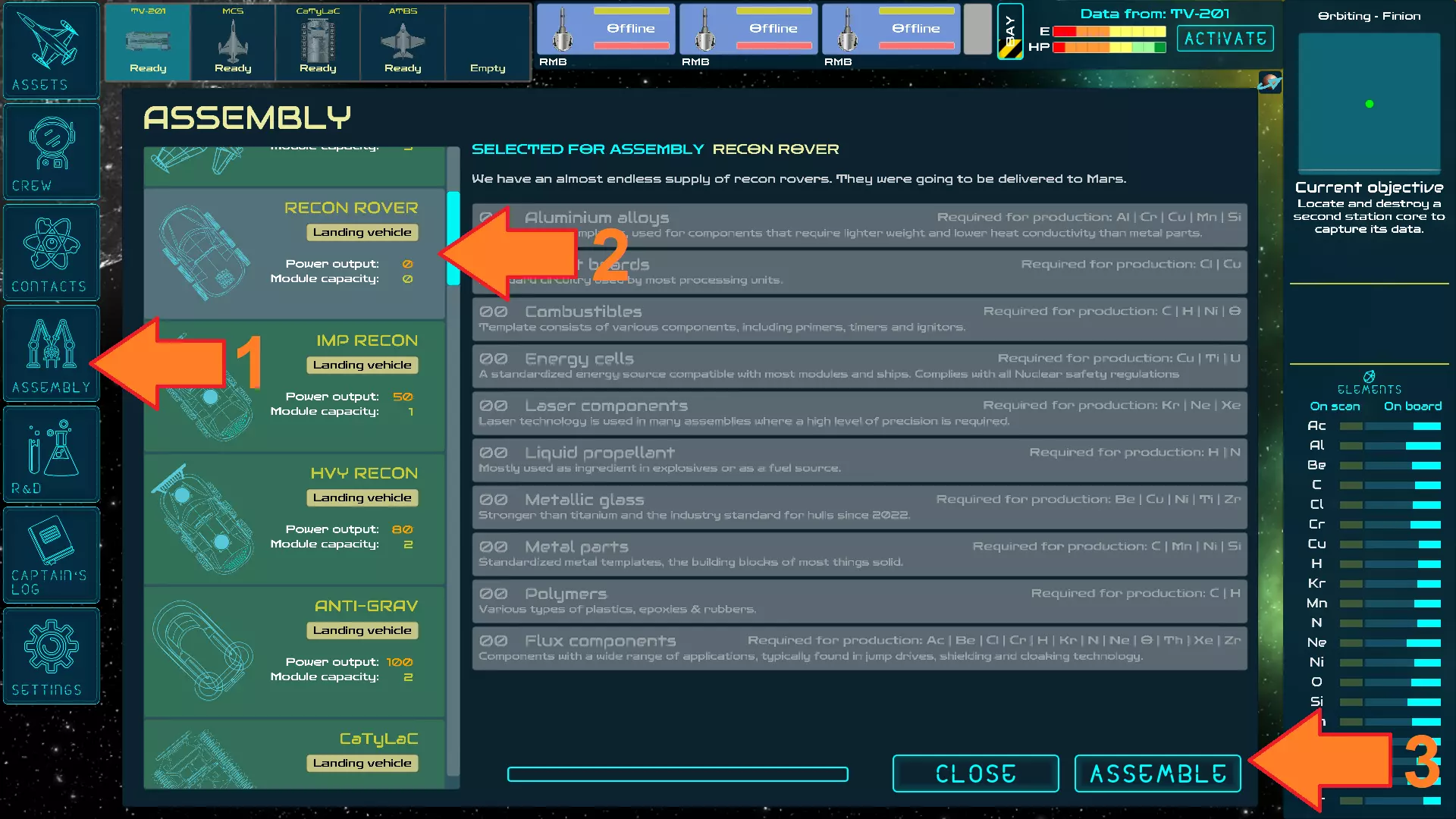Screen dimensions: 1456x819
Task: Expand the Metallic glass component row
Action: click(x=858, y=507)
